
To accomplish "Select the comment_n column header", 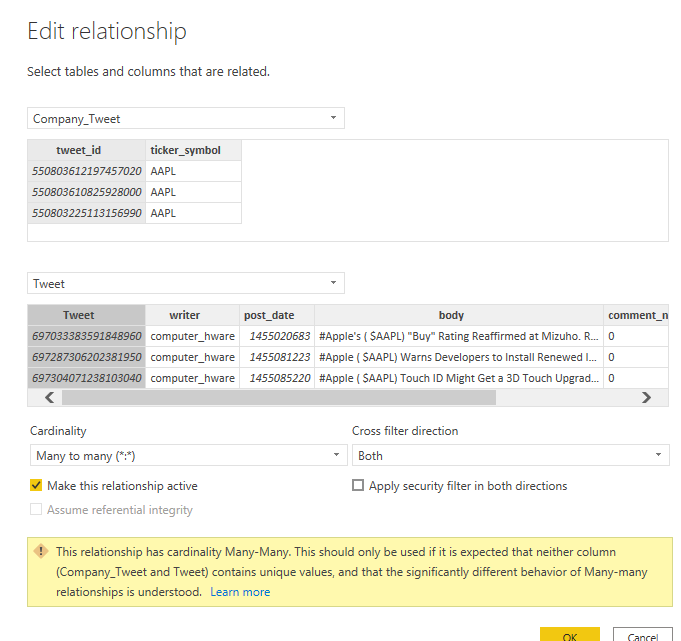I will click(636, 315).
